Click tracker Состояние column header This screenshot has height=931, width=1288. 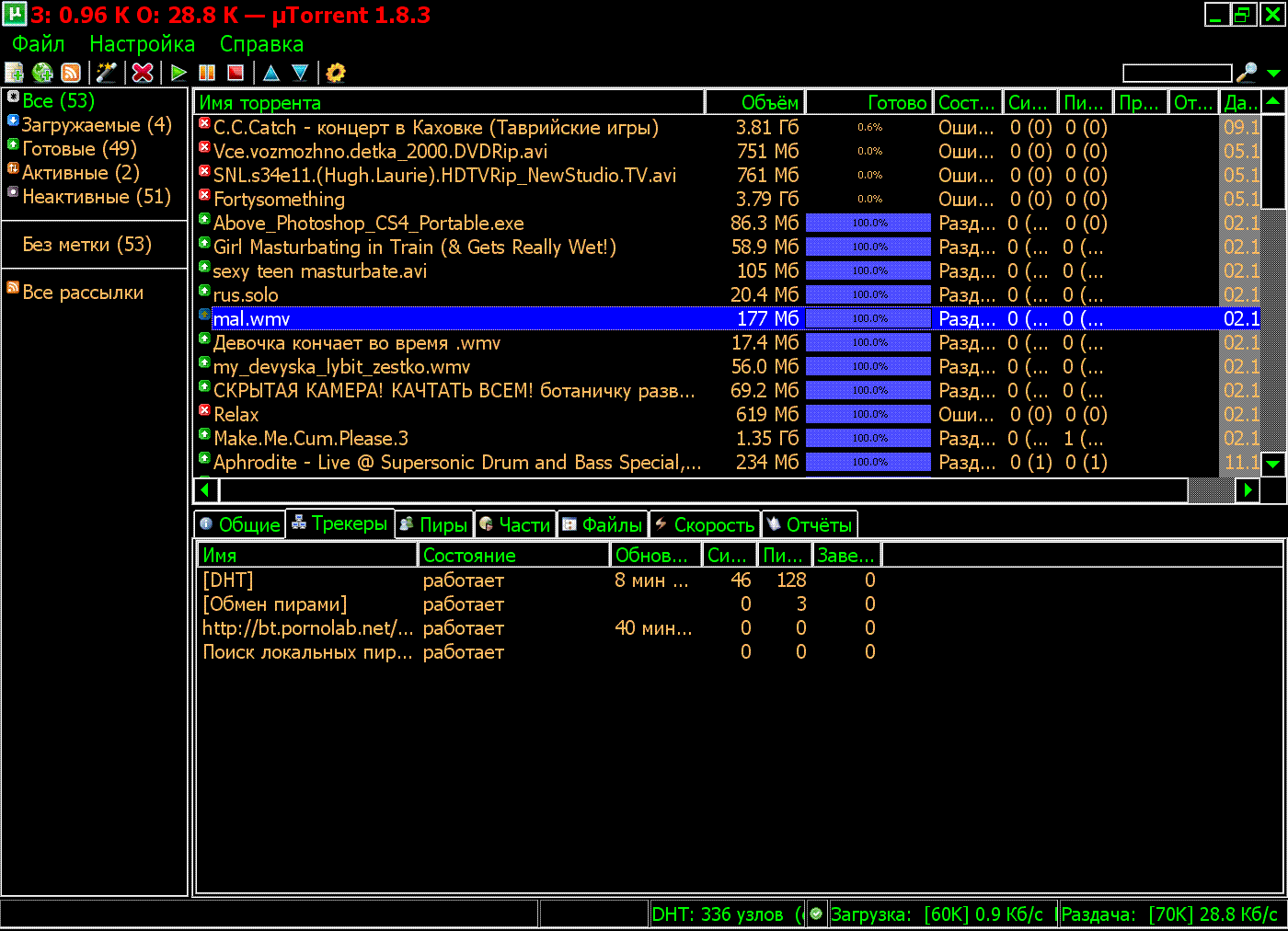coord(514,556)
